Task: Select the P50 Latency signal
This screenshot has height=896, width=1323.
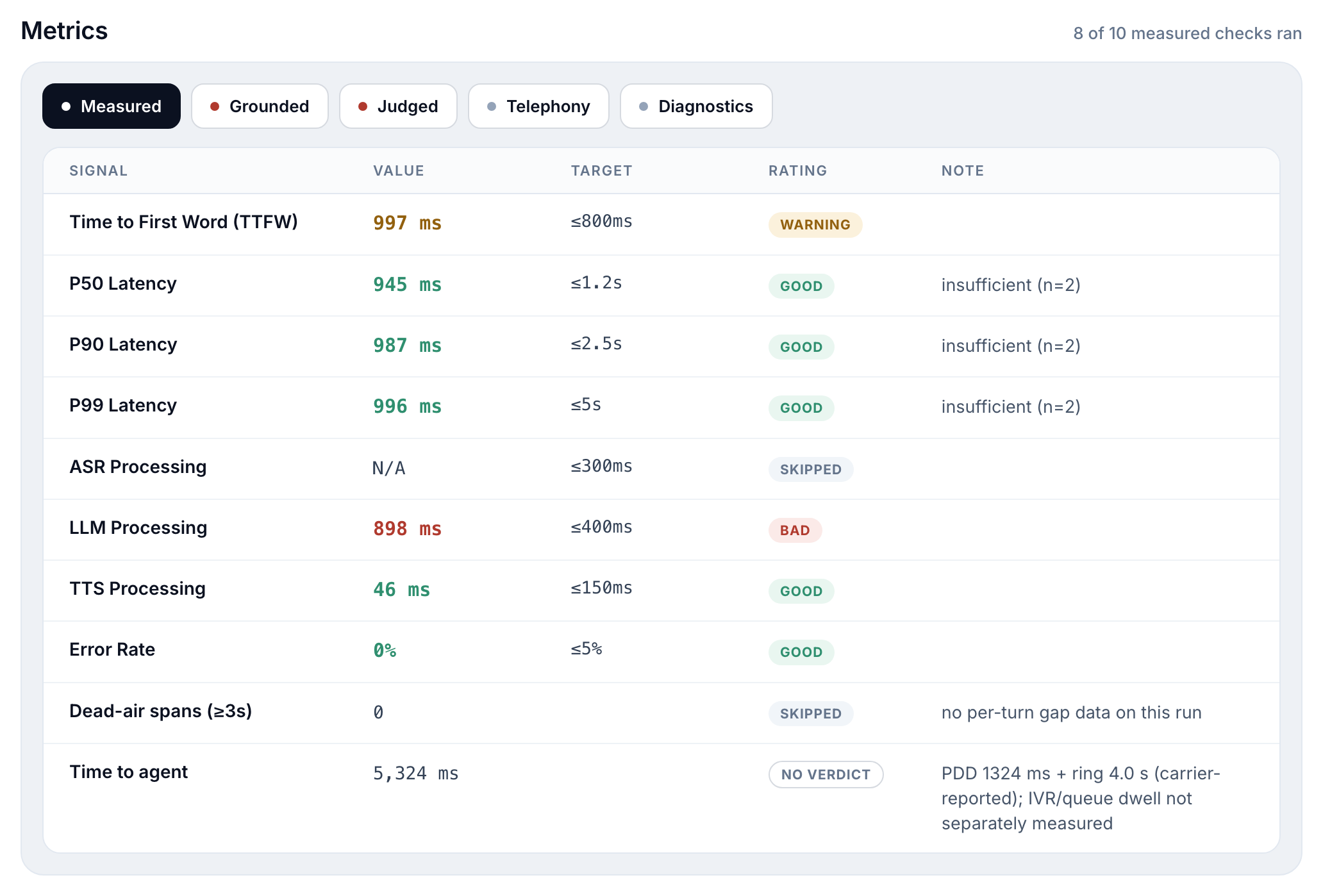Action: coord(123,283)
